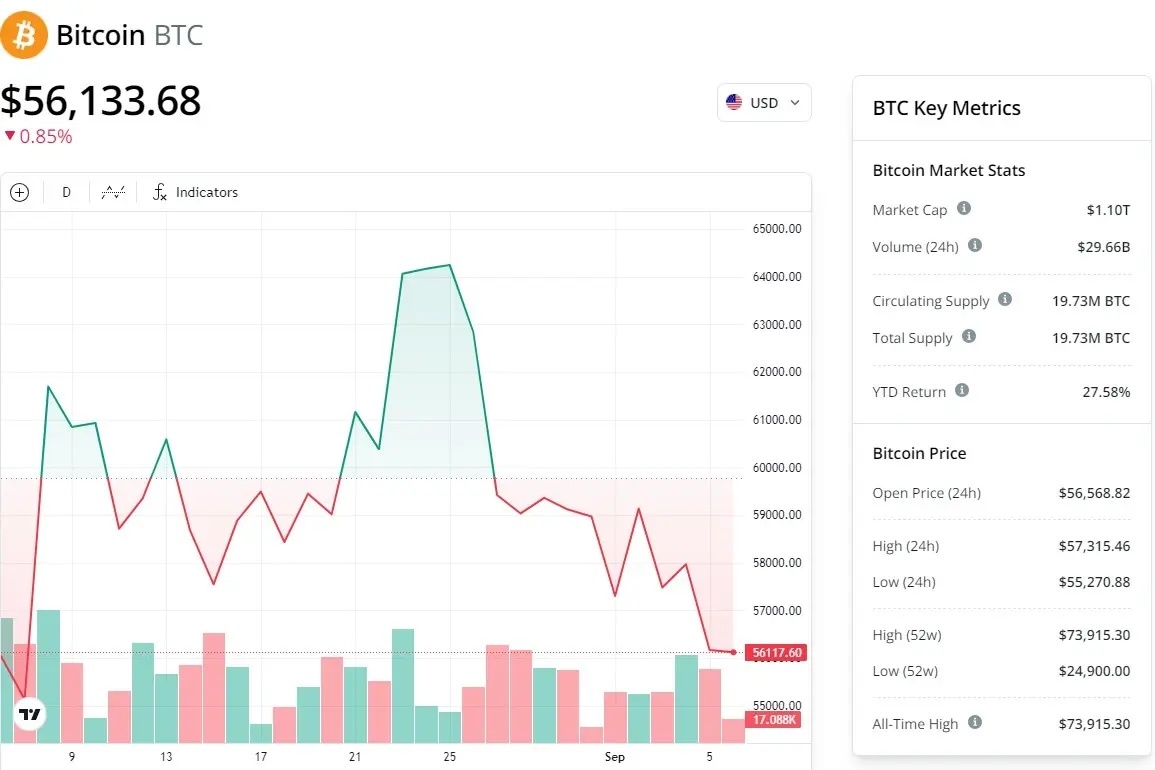Click the 65000.00 price axis label
Screen dimensions: 1155x770
click(x=777, y=229)
